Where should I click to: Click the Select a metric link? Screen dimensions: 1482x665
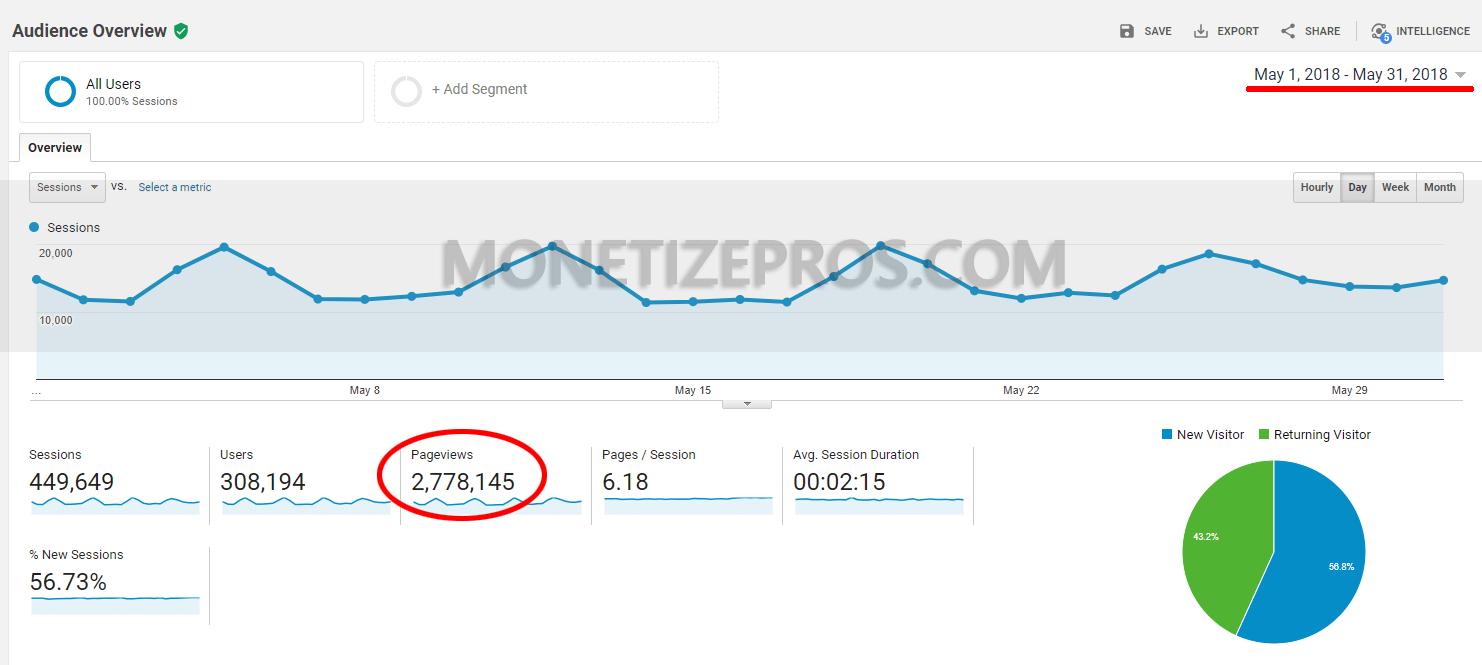(174, 187)
